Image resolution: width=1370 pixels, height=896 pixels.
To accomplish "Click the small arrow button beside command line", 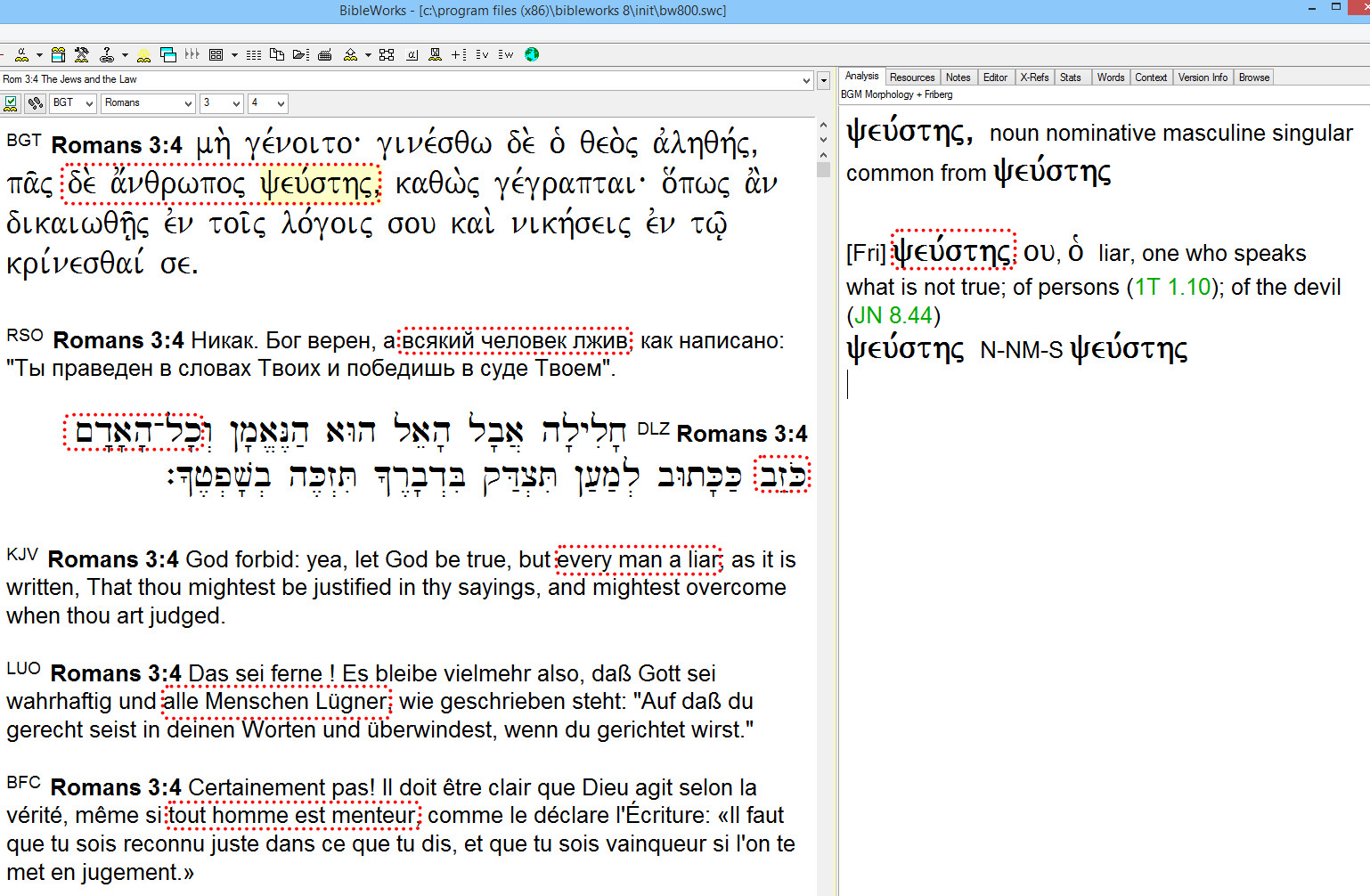I will pos(824,80).
